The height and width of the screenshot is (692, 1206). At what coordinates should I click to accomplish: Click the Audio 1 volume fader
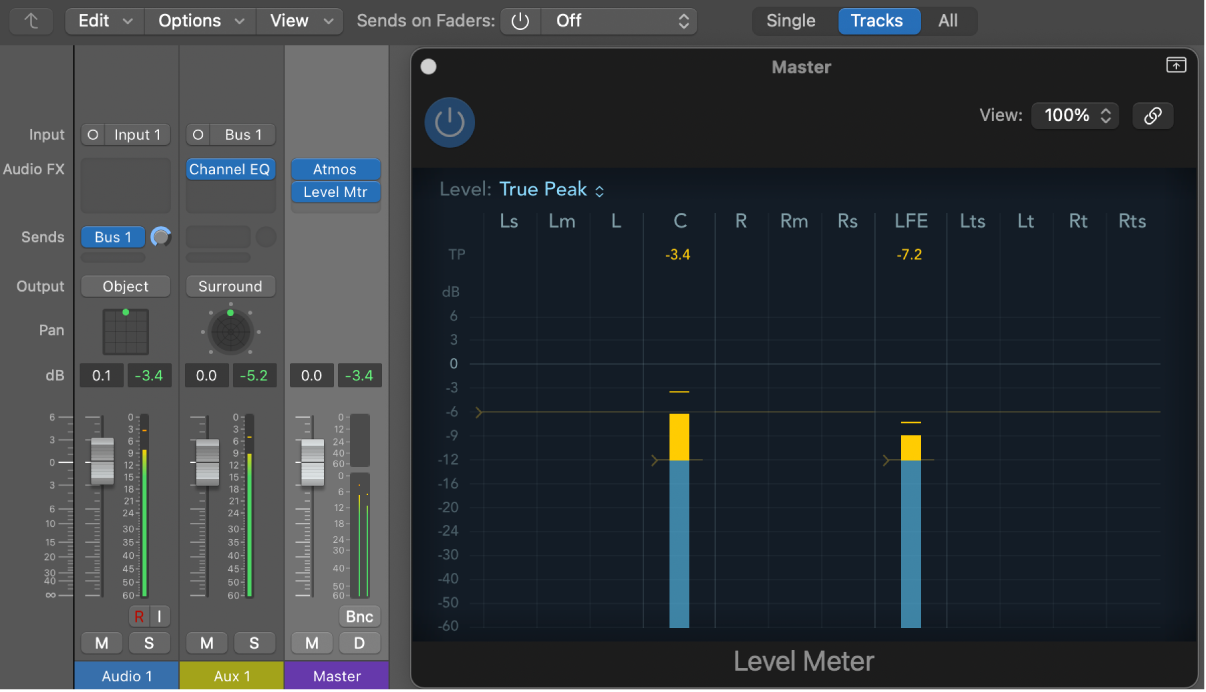point(102,462)
